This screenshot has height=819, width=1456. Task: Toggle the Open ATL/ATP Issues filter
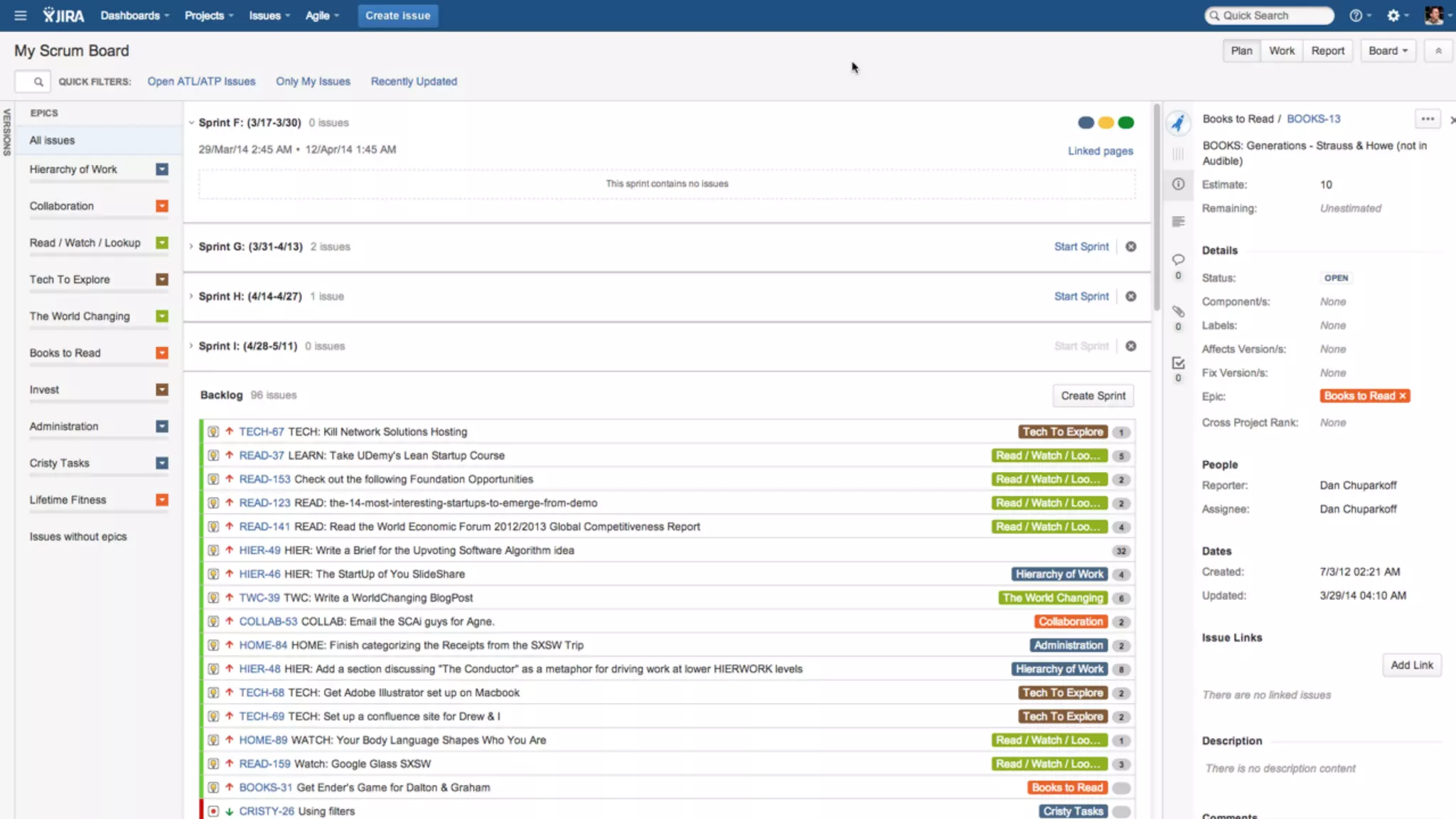[201, 81]
